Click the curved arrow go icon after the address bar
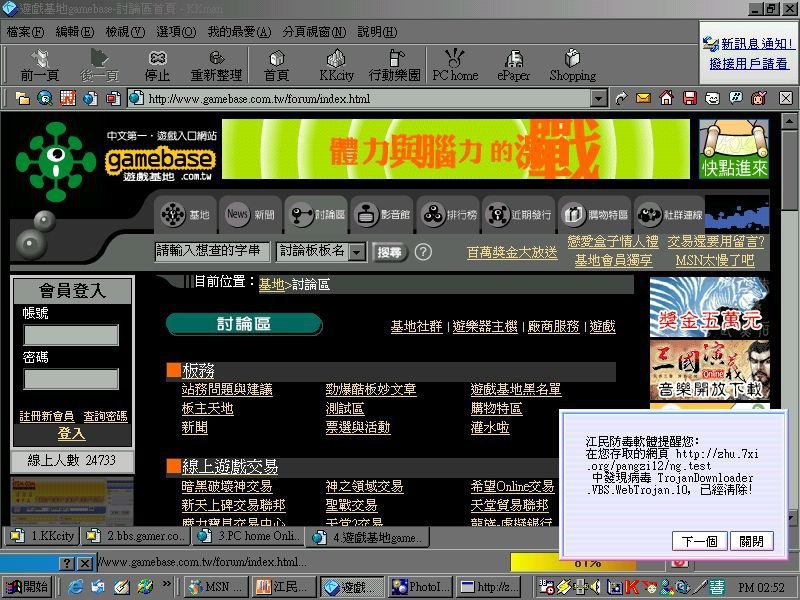The width and height of the screenshot is (800, 600). click(x=621, y=98)
